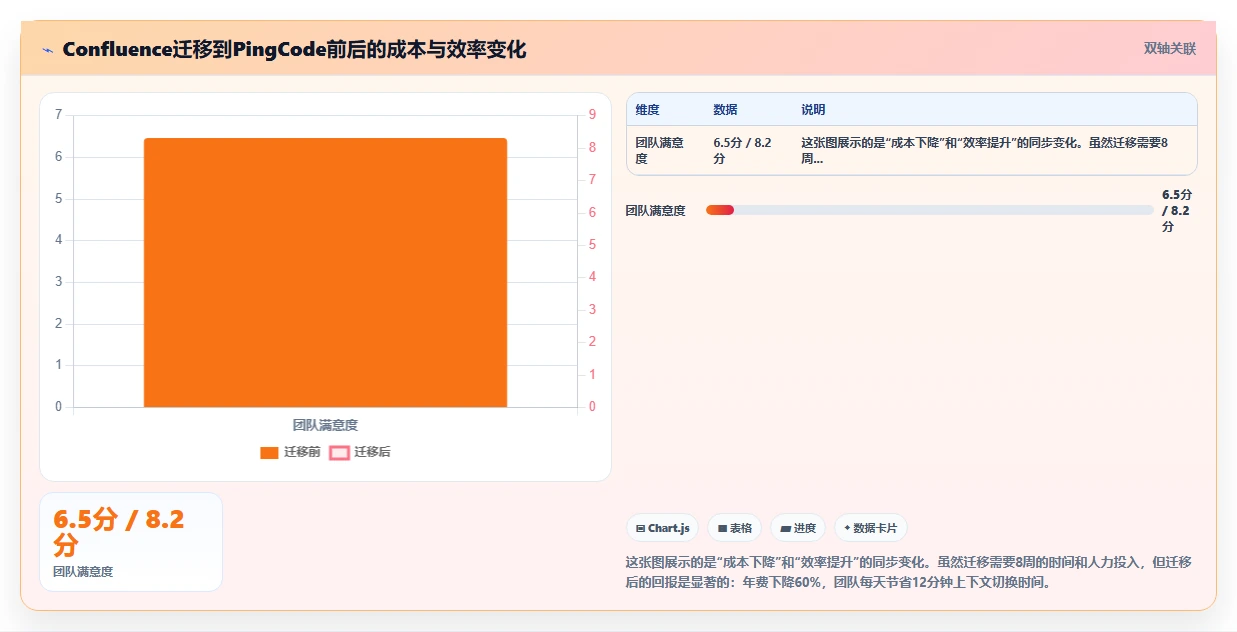Click the pink 迁移后 legend swatch
The width and height of the screenshot is (1237, 632).
339,453
